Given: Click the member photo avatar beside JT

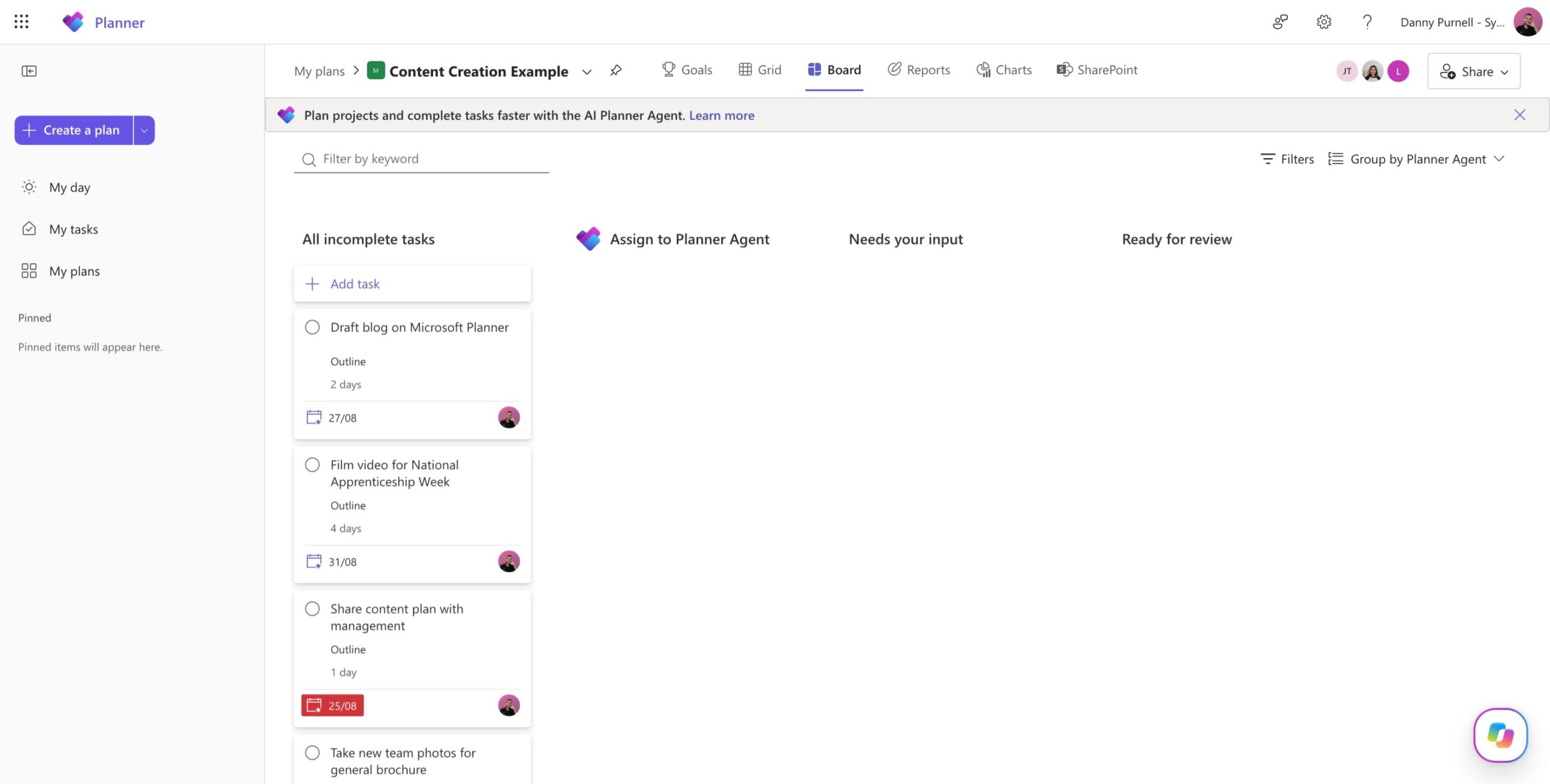Looking at the screenshot, I should [1373, 71].
